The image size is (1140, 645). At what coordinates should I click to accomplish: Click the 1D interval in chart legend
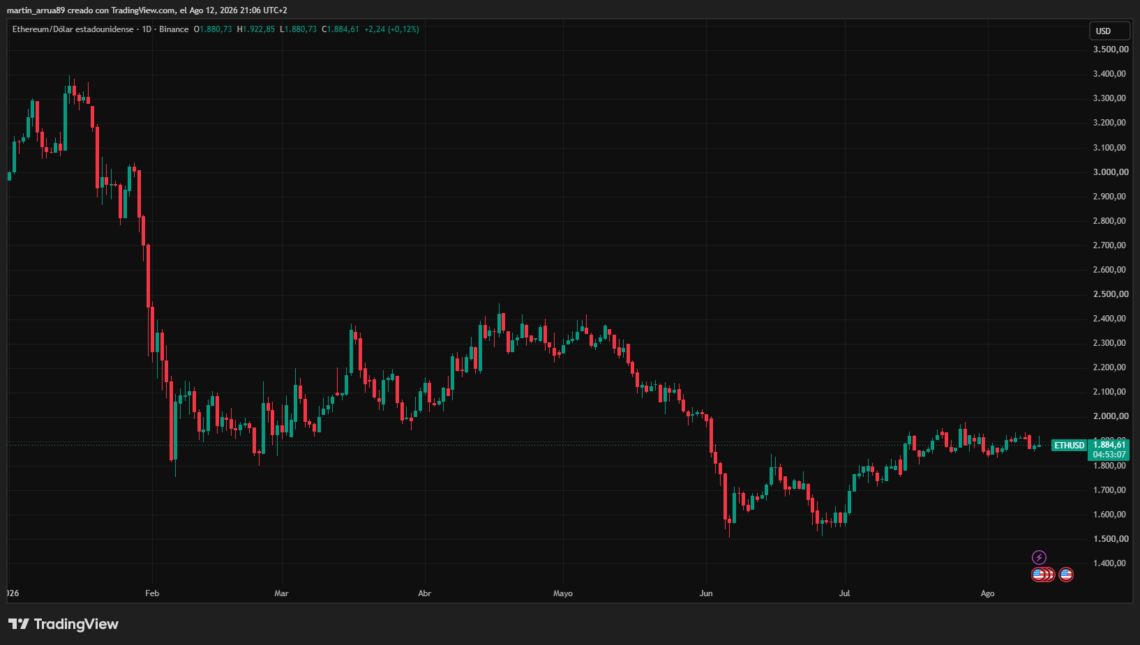(x=147, y=29)
